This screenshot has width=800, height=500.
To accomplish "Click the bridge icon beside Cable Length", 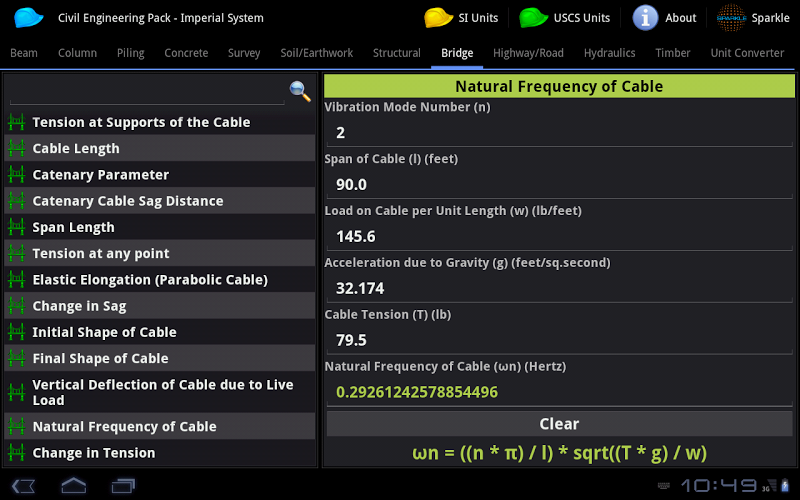I will (16, 148).
